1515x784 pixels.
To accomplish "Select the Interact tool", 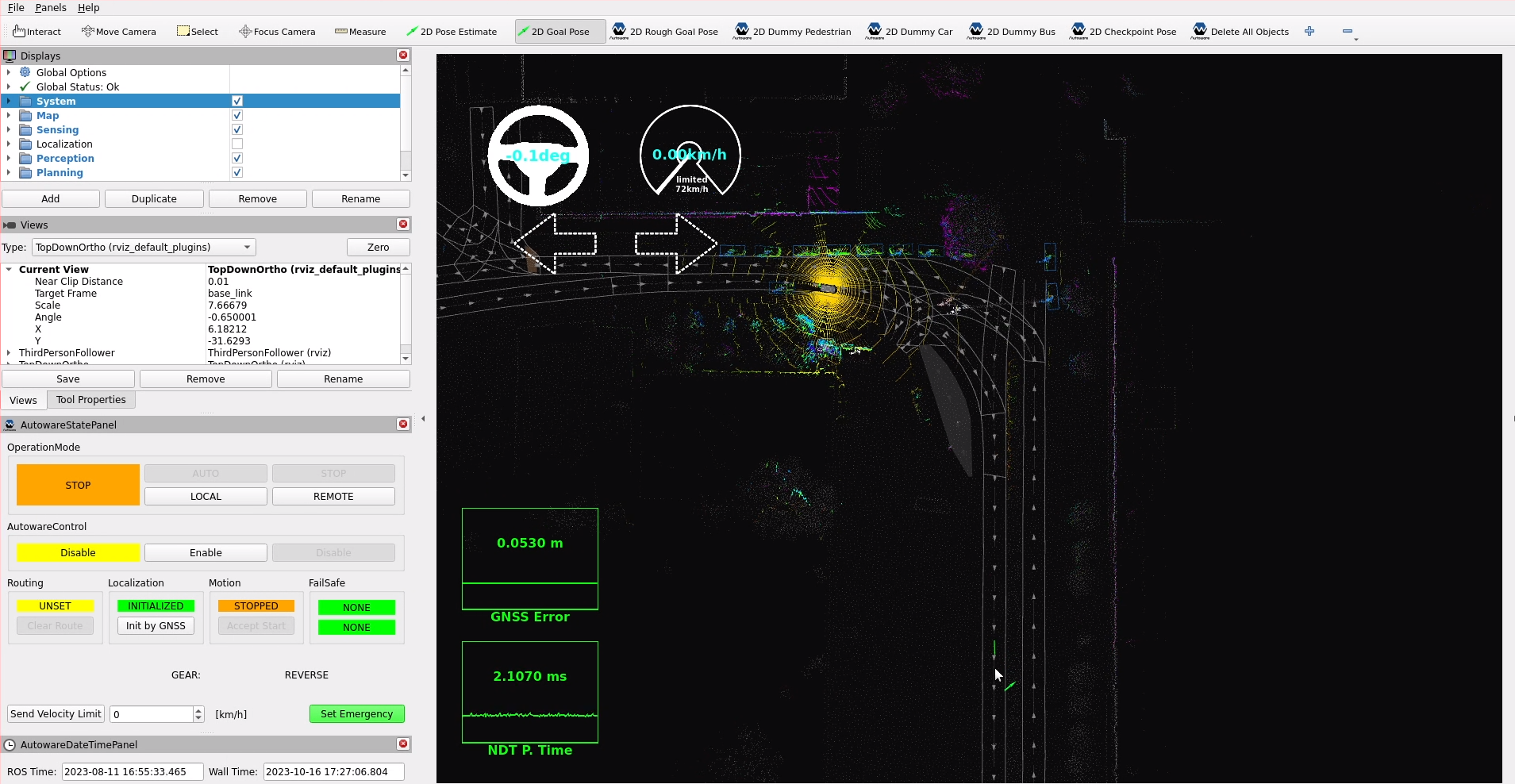I will point(37,32).
